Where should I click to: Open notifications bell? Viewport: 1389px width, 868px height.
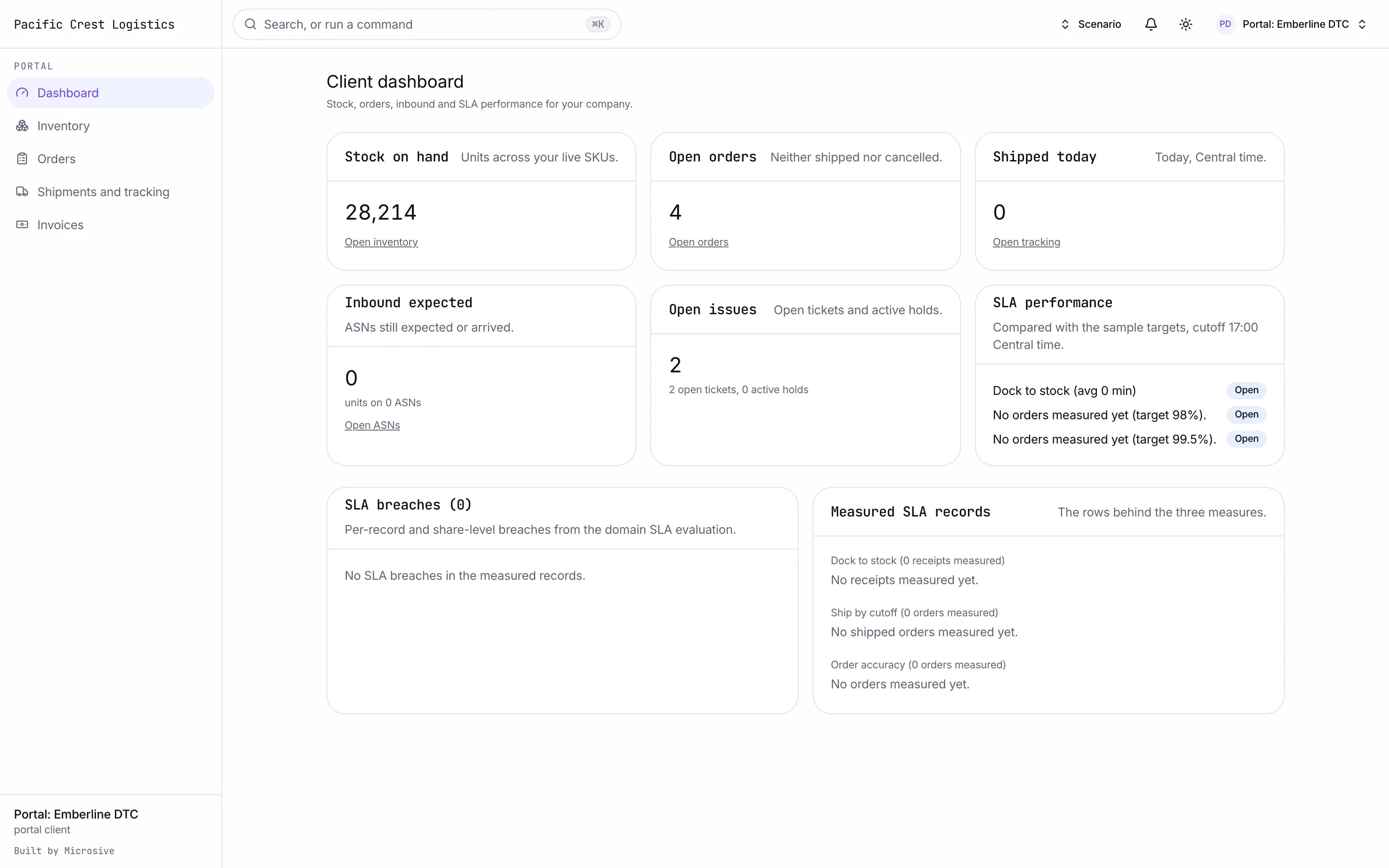point(1151,24)
